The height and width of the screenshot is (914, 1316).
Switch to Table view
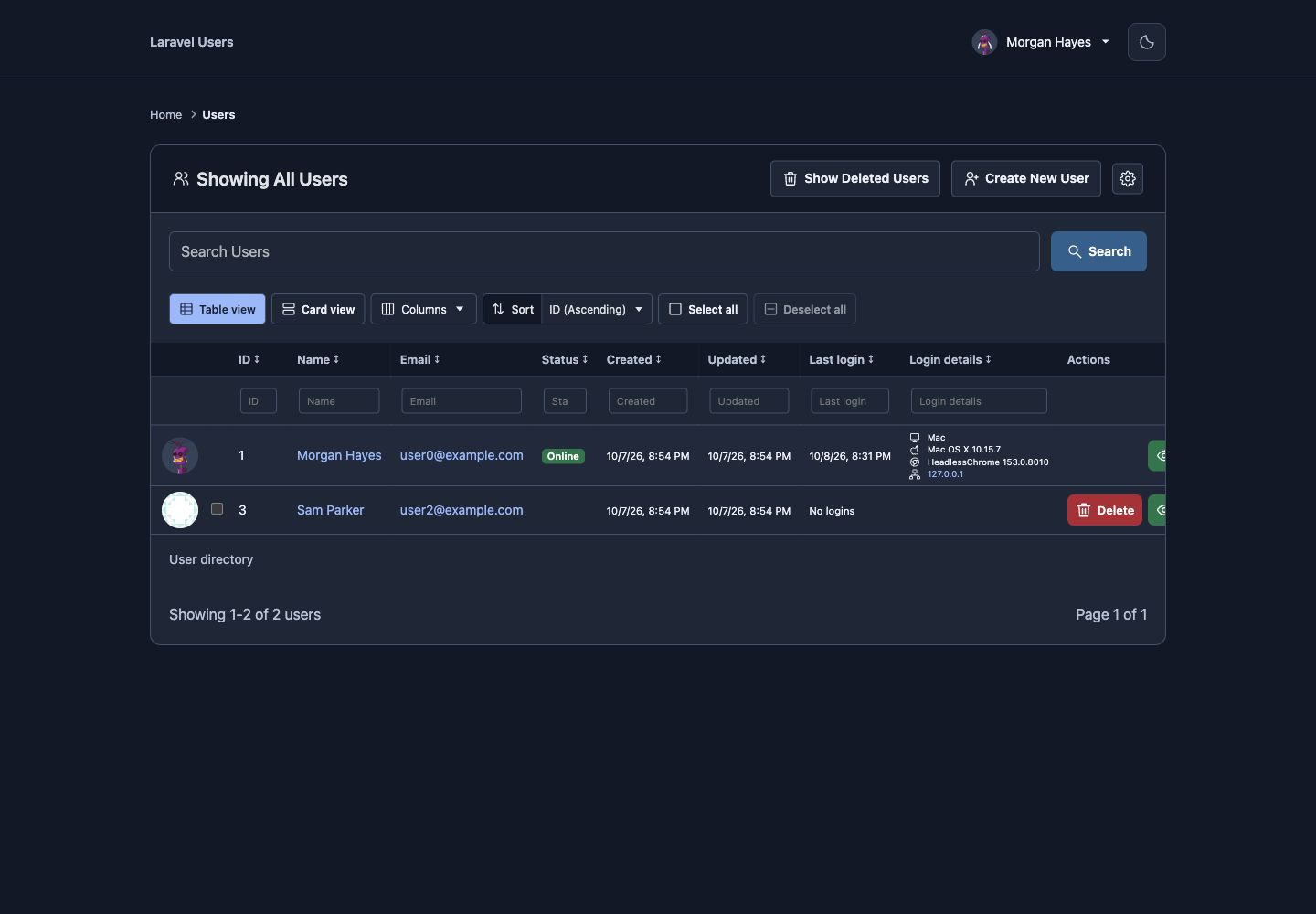coord(218,309)
